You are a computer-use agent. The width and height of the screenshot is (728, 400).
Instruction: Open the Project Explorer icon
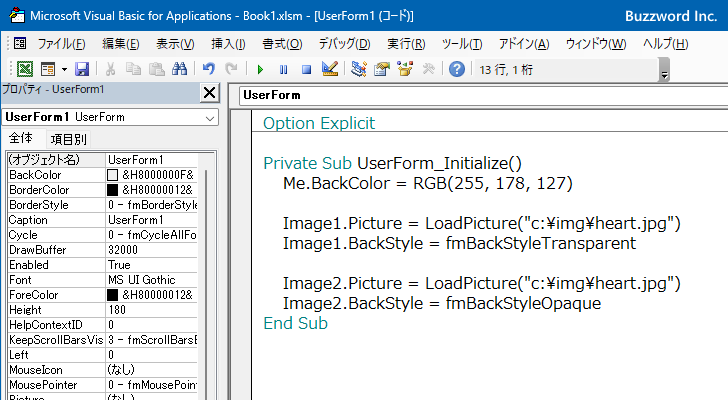358,69
